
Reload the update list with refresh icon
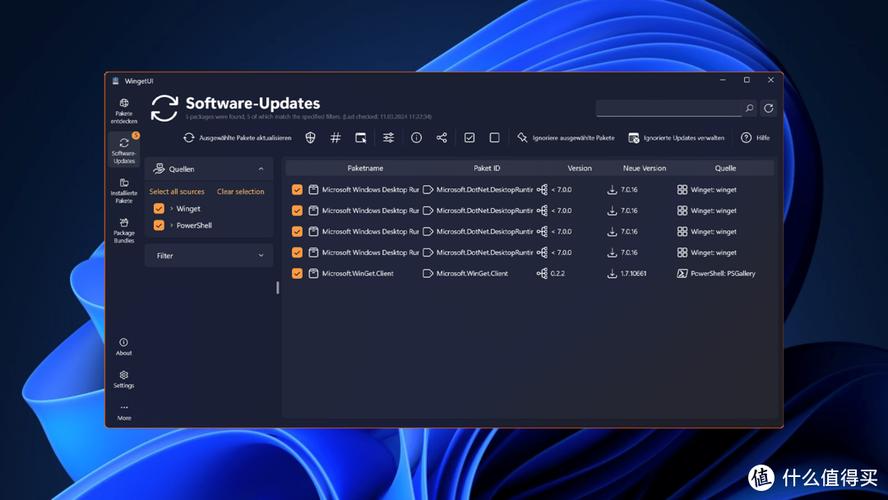(769, 108)
